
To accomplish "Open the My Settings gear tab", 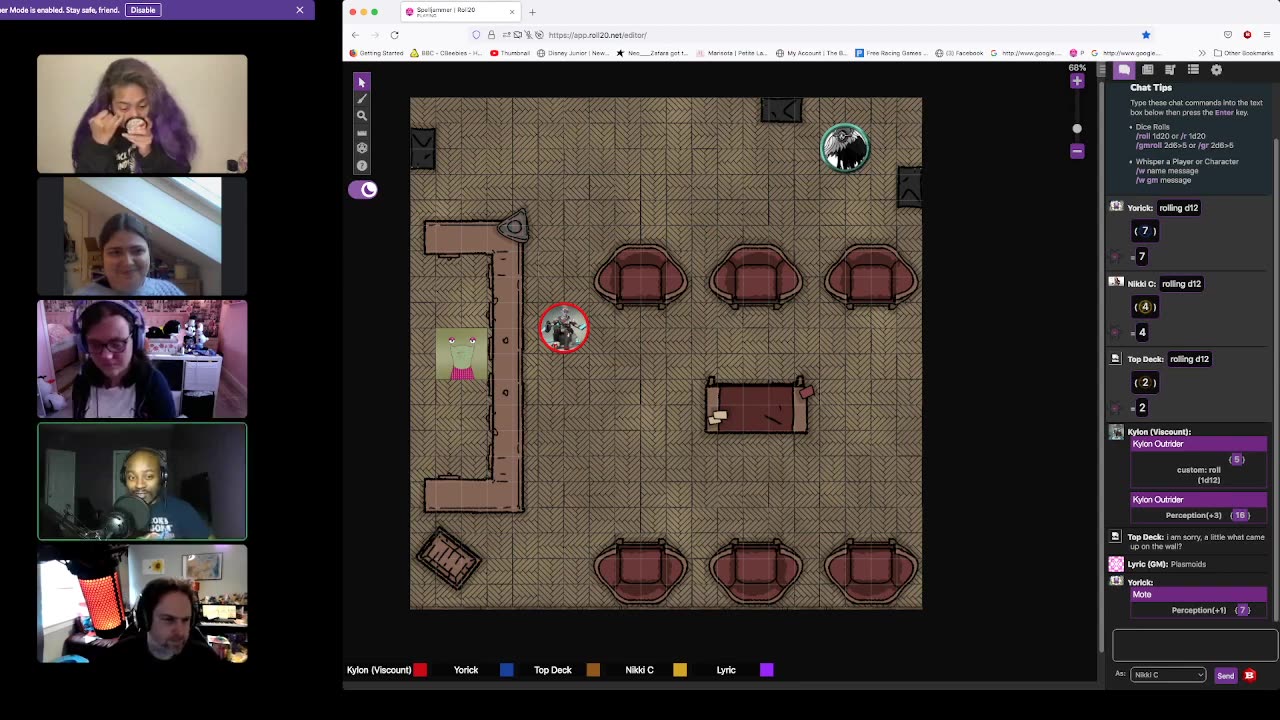I will coord(1216,70).
